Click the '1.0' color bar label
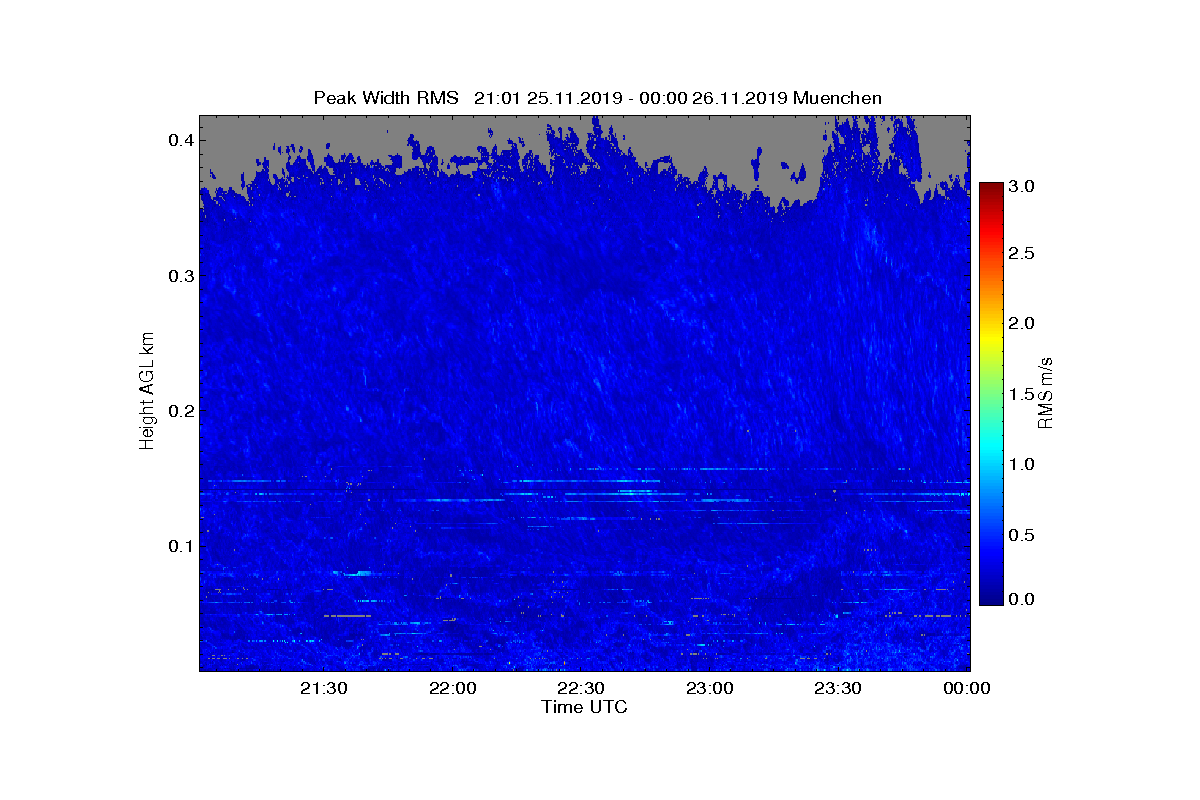This screenshot has height=800, width=1200. coord(1021,465)
